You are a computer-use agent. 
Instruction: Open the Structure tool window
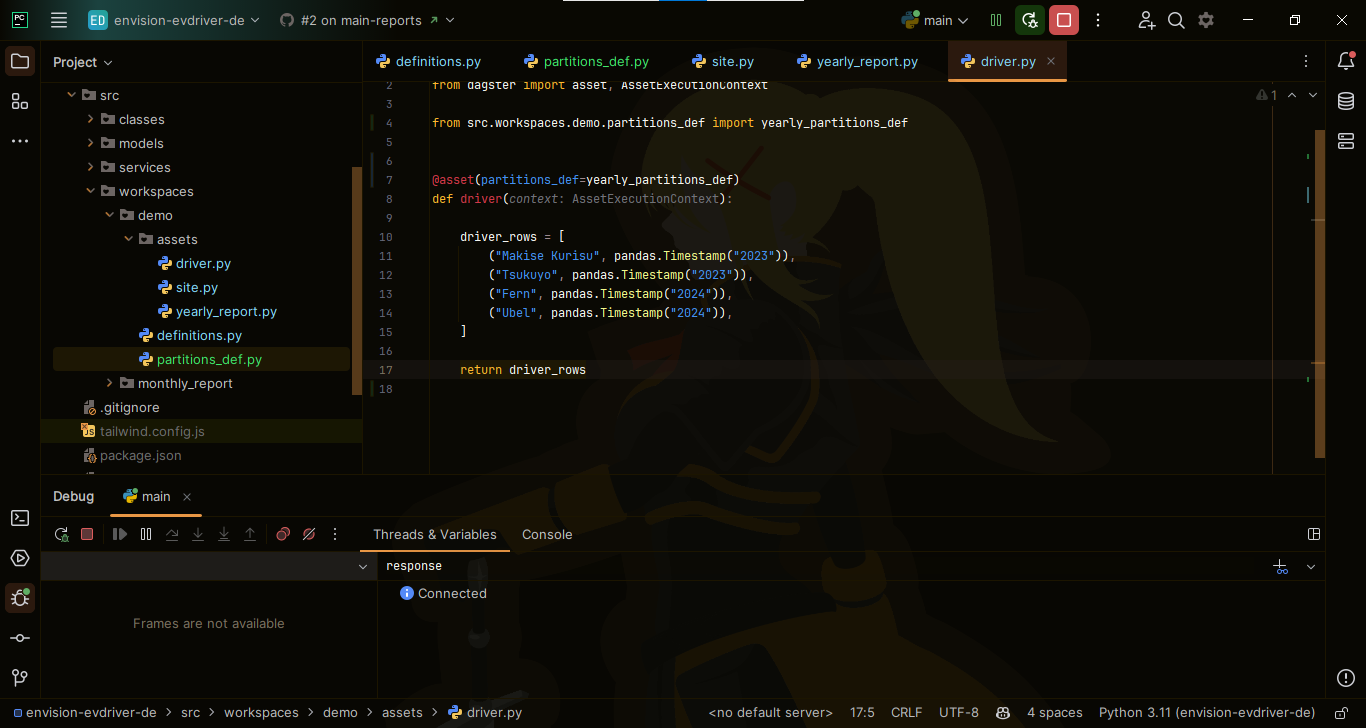(x=20, y=101)
